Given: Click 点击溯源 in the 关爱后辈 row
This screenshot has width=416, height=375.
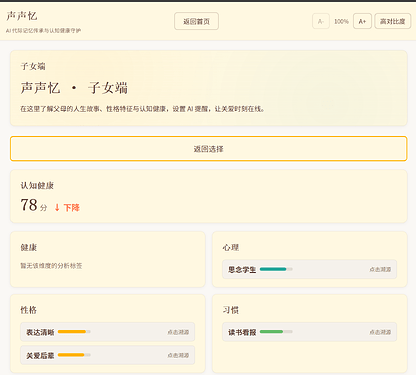Looking at the screenshot, I should pyautogui.click(x=178, y=356).
